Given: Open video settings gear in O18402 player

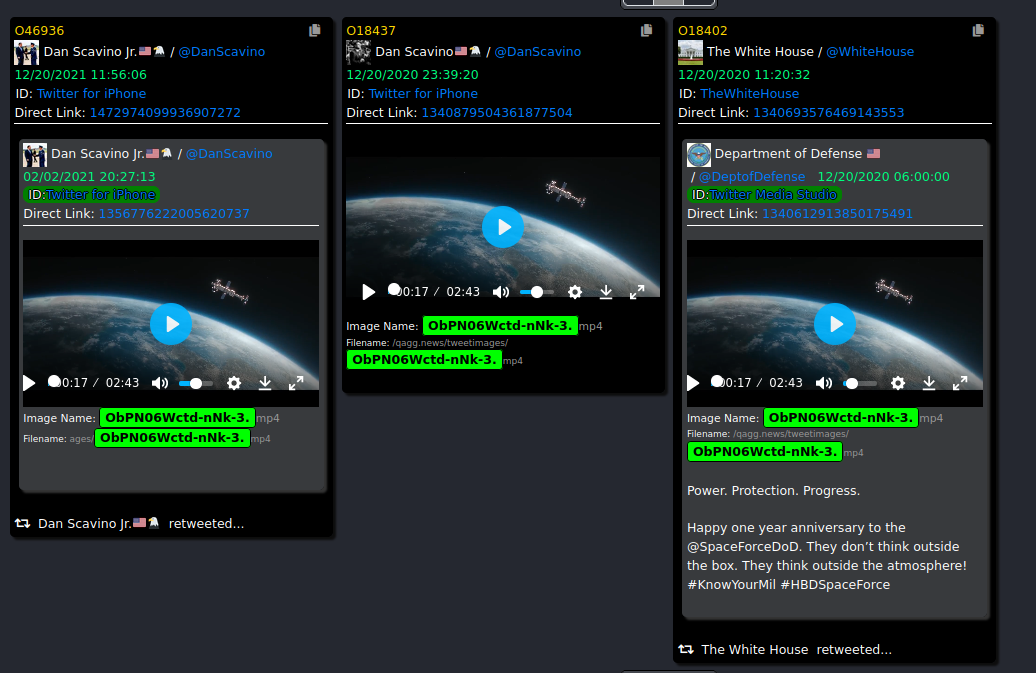Looking at the screenshot, I should click(x=898, y=383).
